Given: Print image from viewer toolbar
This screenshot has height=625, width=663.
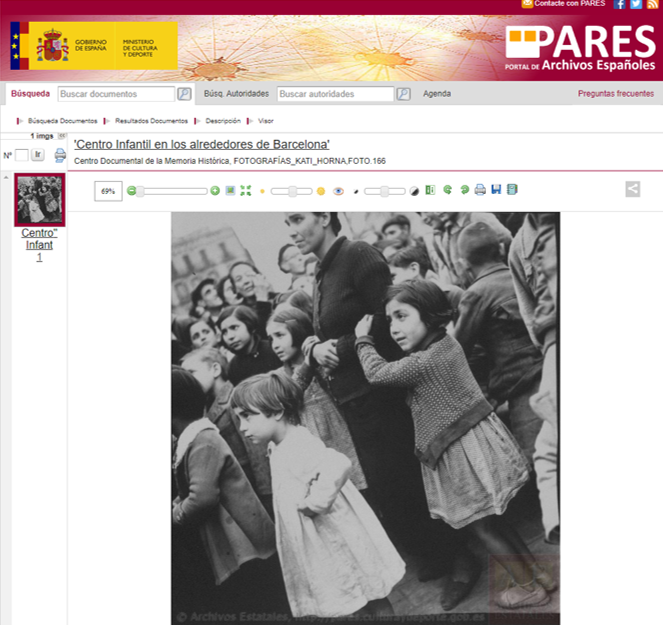Looking at the screenshot, I should [480, 190].
